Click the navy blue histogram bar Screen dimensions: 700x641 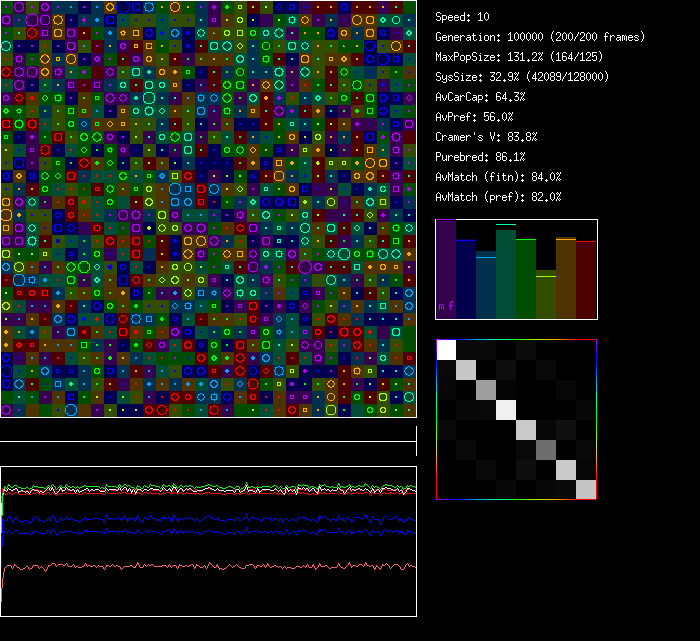pos(466,280)
